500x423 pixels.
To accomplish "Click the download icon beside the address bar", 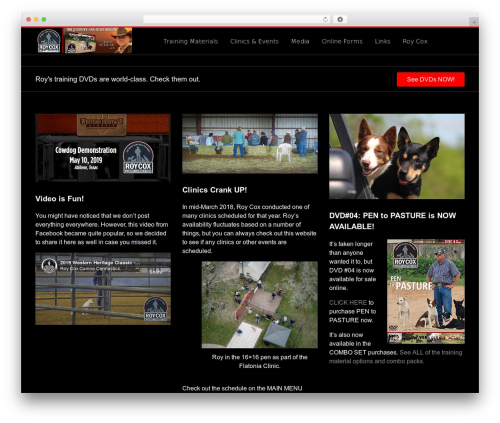I will click(x=340, y=19).
